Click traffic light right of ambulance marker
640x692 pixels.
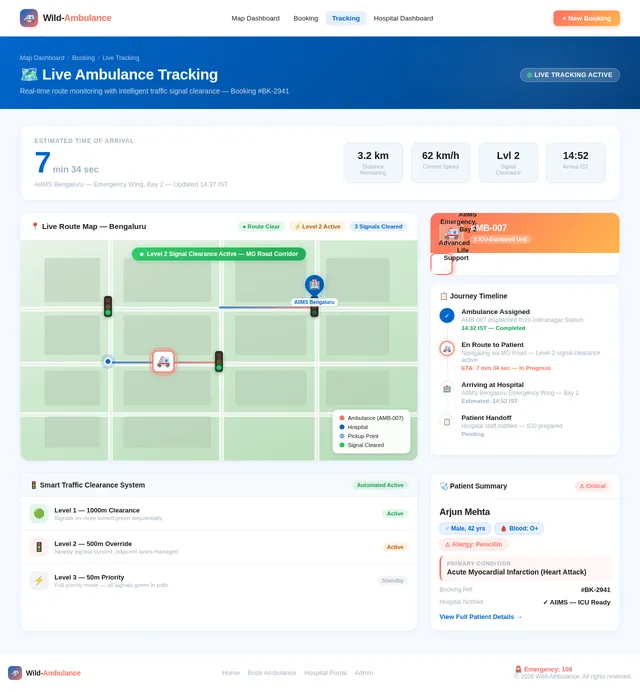point(219,361)
